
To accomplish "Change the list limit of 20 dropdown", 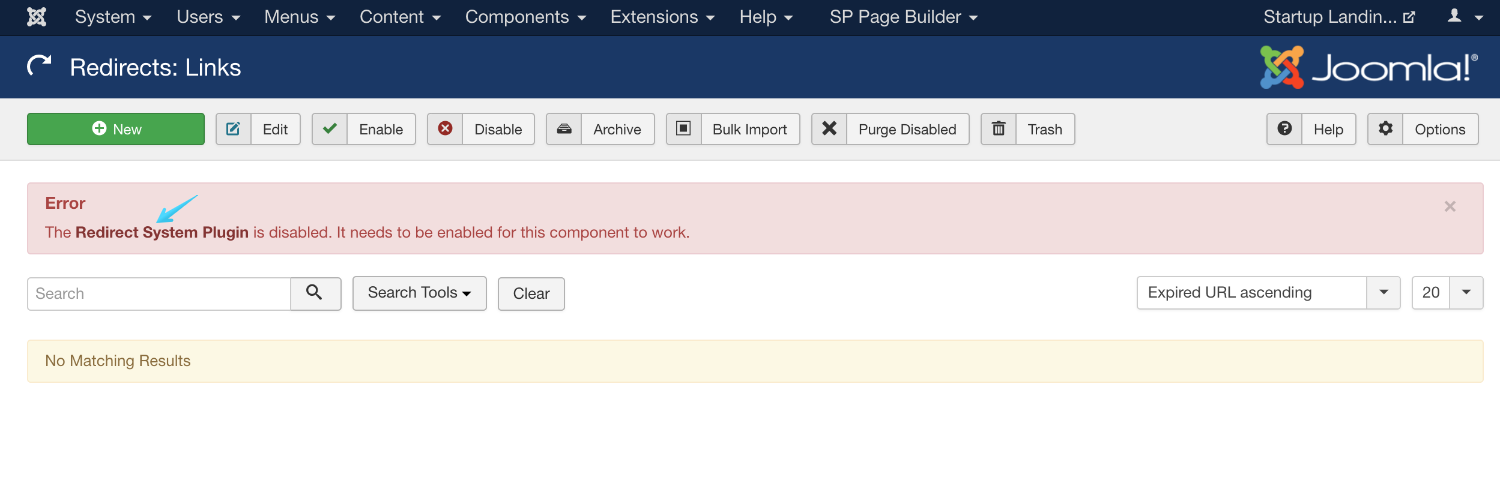I will [1447, 293].
